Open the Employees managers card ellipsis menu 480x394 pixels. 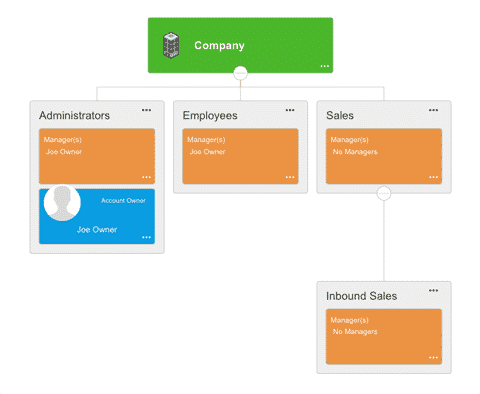click(x=290, y=177)
